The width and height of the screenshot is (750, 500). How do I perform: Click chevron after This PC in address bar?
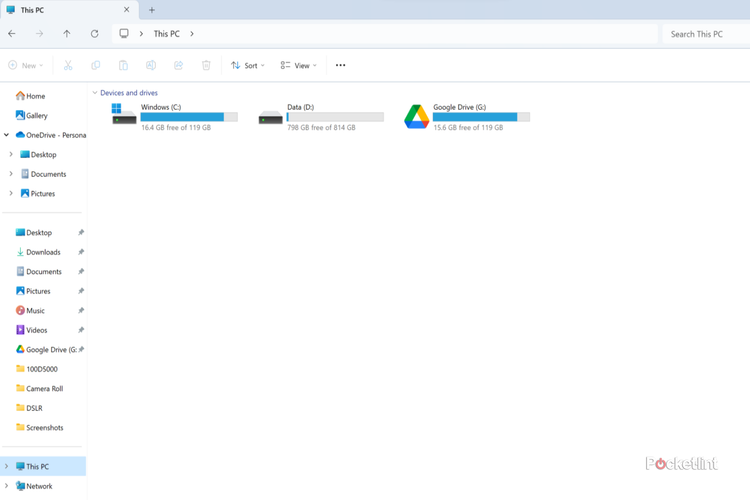pos(192,33)
